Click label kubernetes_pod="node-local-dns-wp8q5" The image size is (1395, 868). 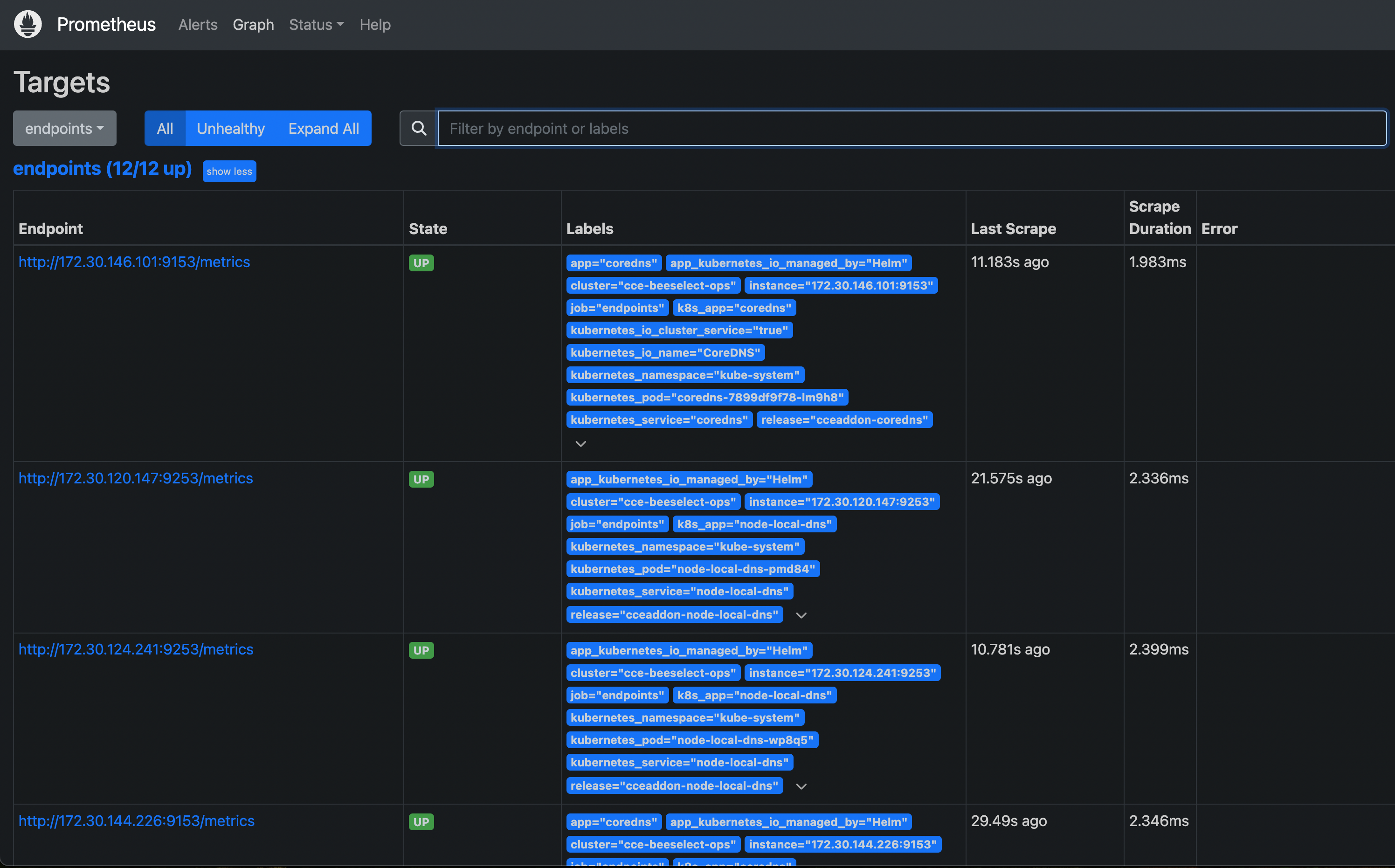pyautogui.click(x=692, y=740)
